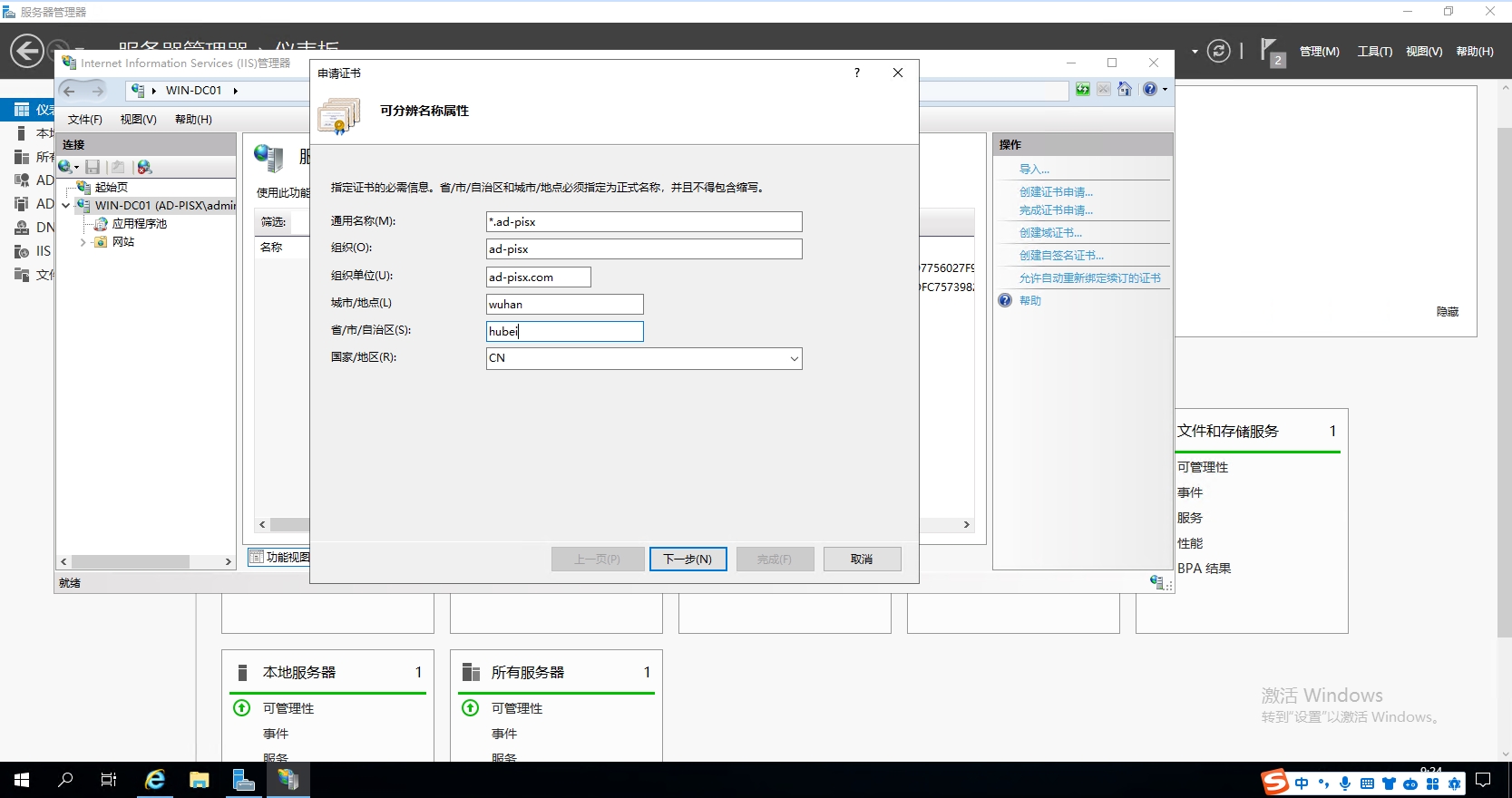
Task: Click the question mark help icon in dialog title
Action: [857, 73]
